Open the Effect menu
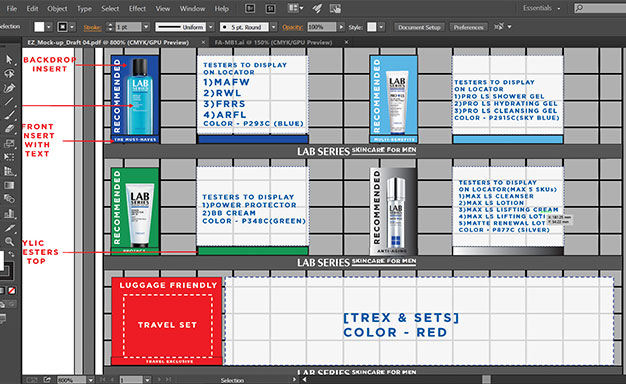This screenshot has height=384, width=626. (137, 8)
